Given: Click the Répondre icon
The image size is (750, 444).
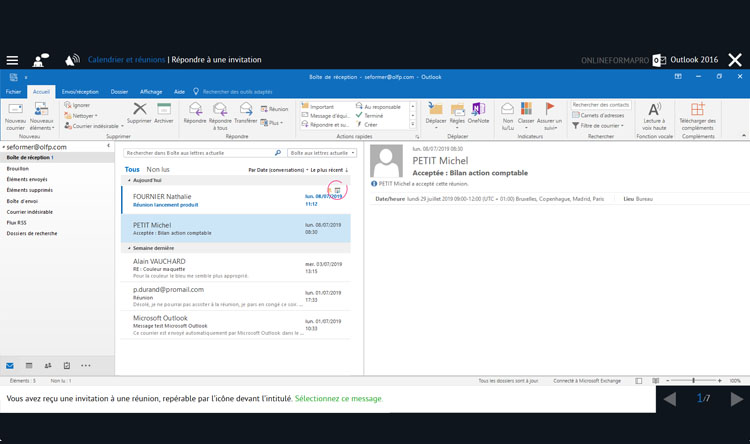Looking at the screenshot, I should point(195,109).
